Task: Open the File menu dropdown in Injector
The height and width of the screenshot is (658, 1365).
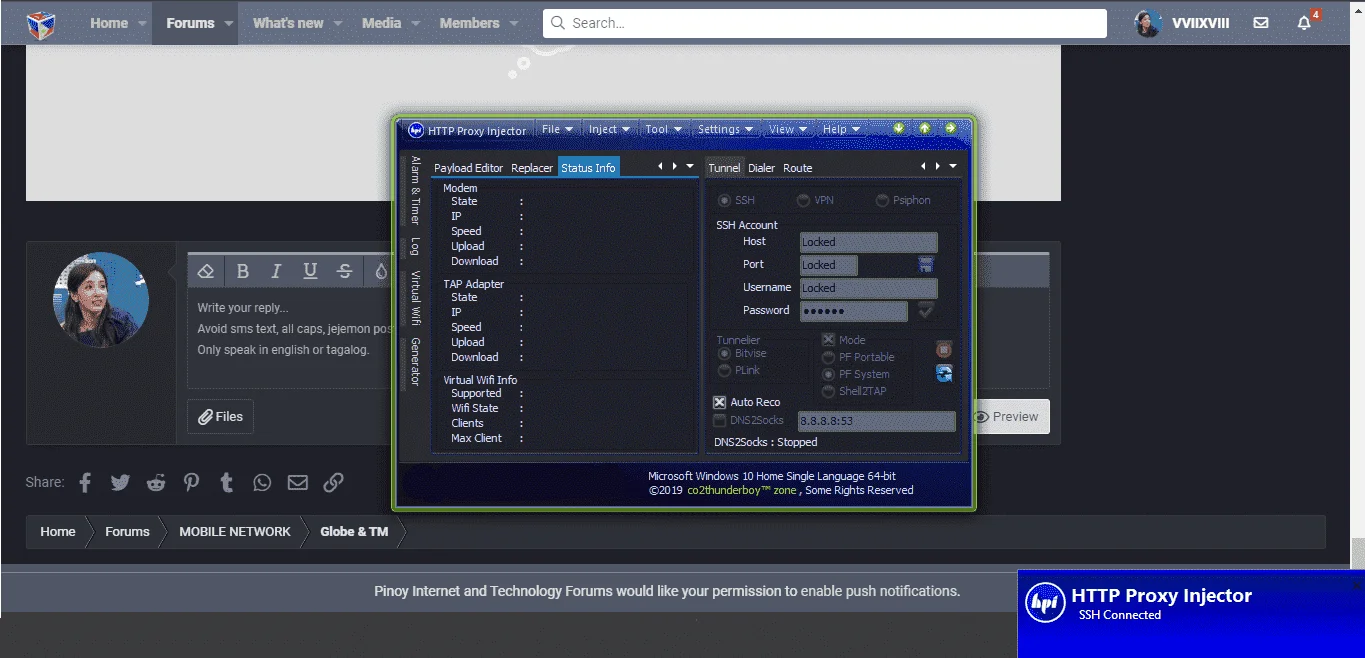Action: [557, 129]
